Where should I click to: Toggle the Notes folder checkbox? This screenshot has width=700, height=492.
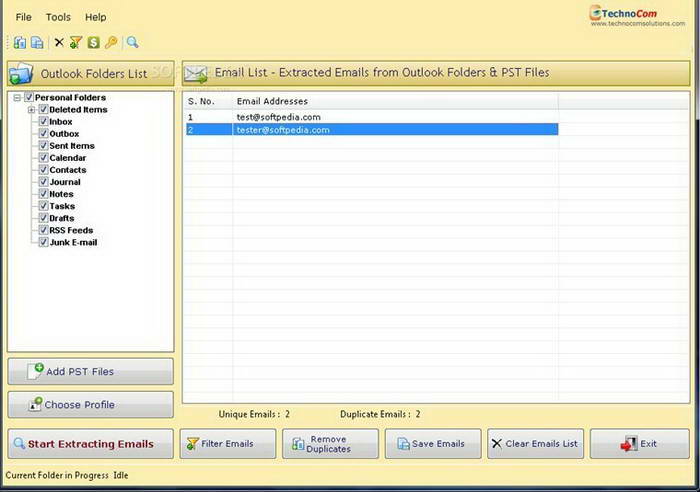pyautogui.click(x=43, y=193)
